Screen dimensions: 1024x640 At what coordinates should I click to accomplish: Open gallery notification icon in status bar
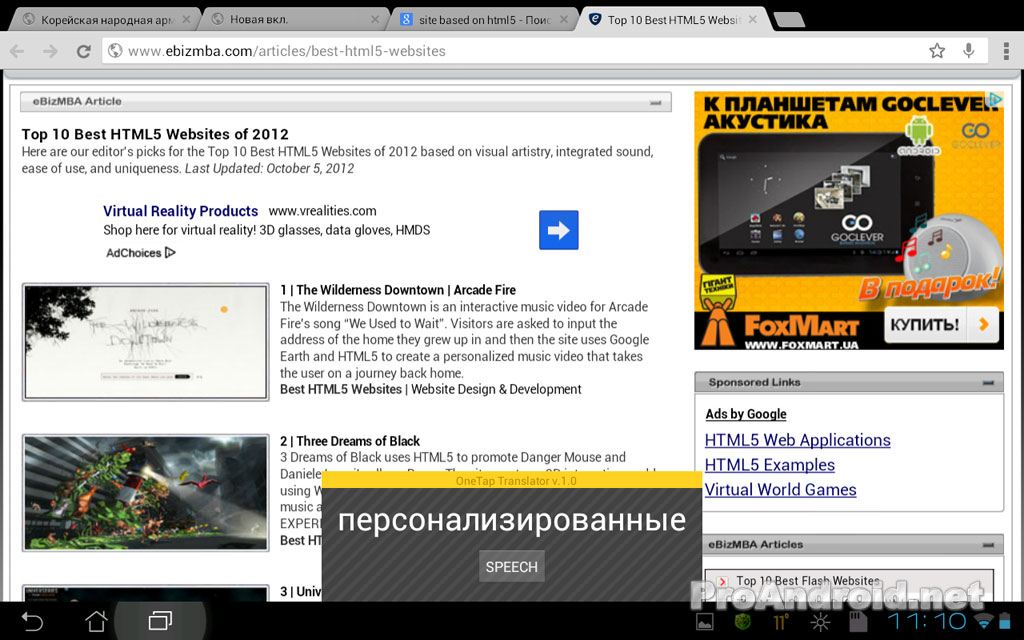click(705, 622)
